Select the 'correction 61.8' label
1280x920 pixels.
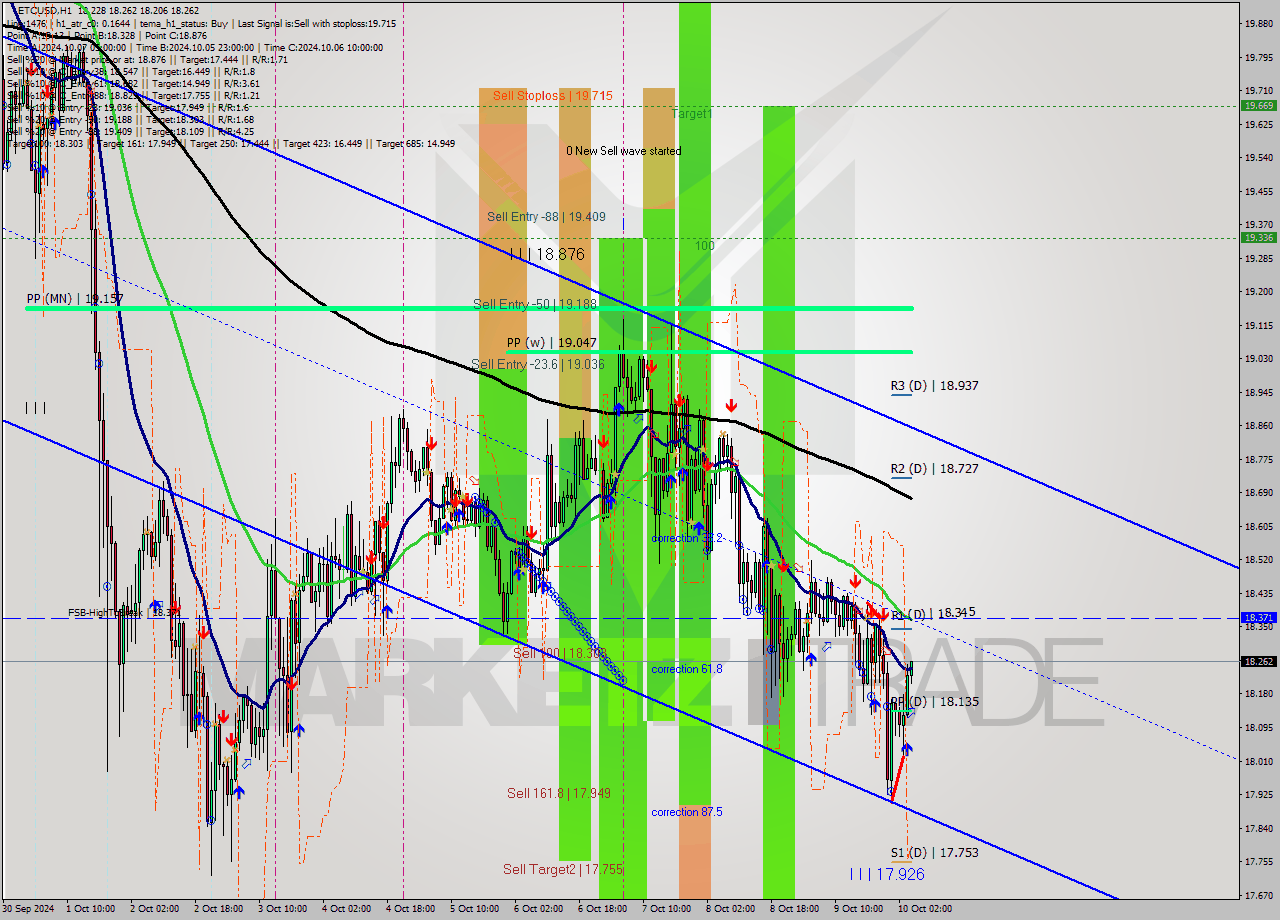click(687, 669)
